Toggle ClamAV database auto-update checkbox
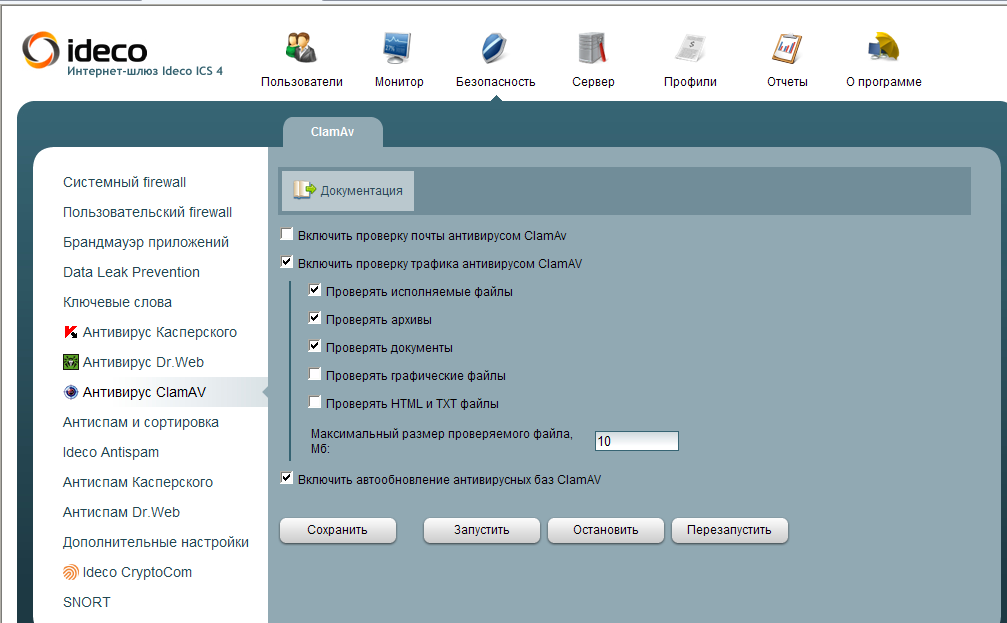1007x623 pixels. click(287, 478)
